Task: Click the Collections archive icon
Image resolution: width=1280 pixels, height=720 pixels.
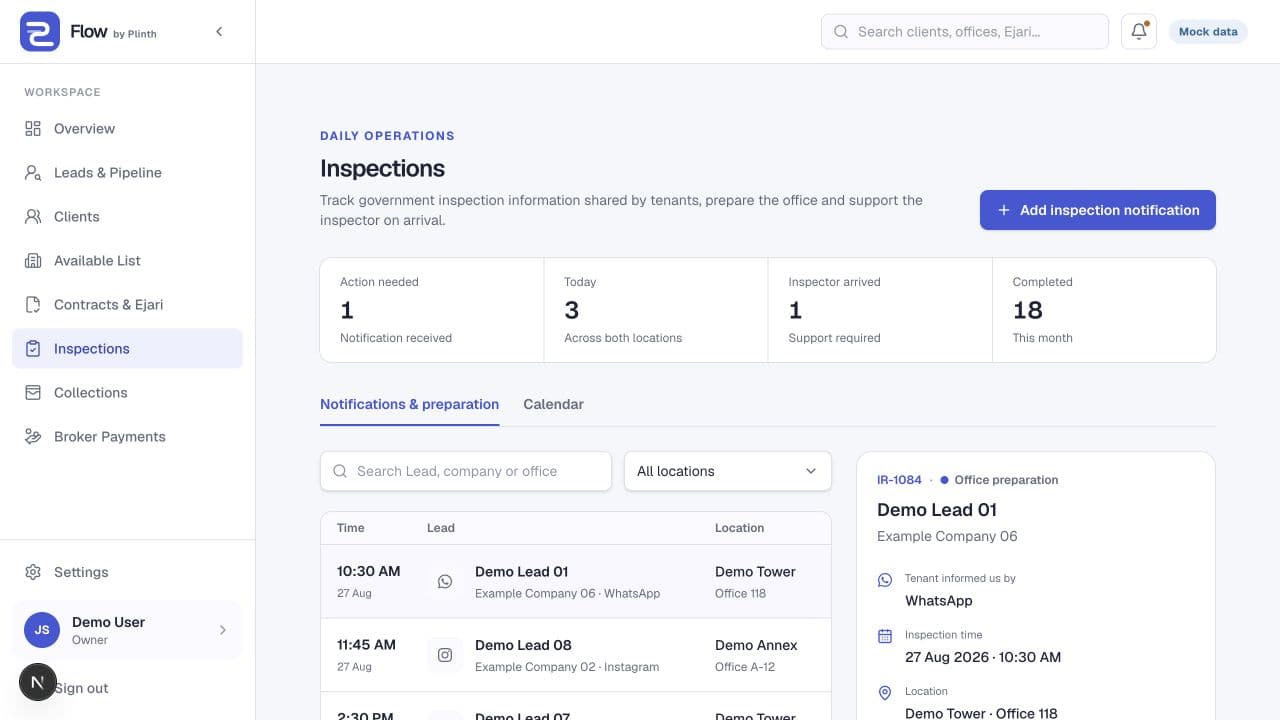Action: coord(33,393)
